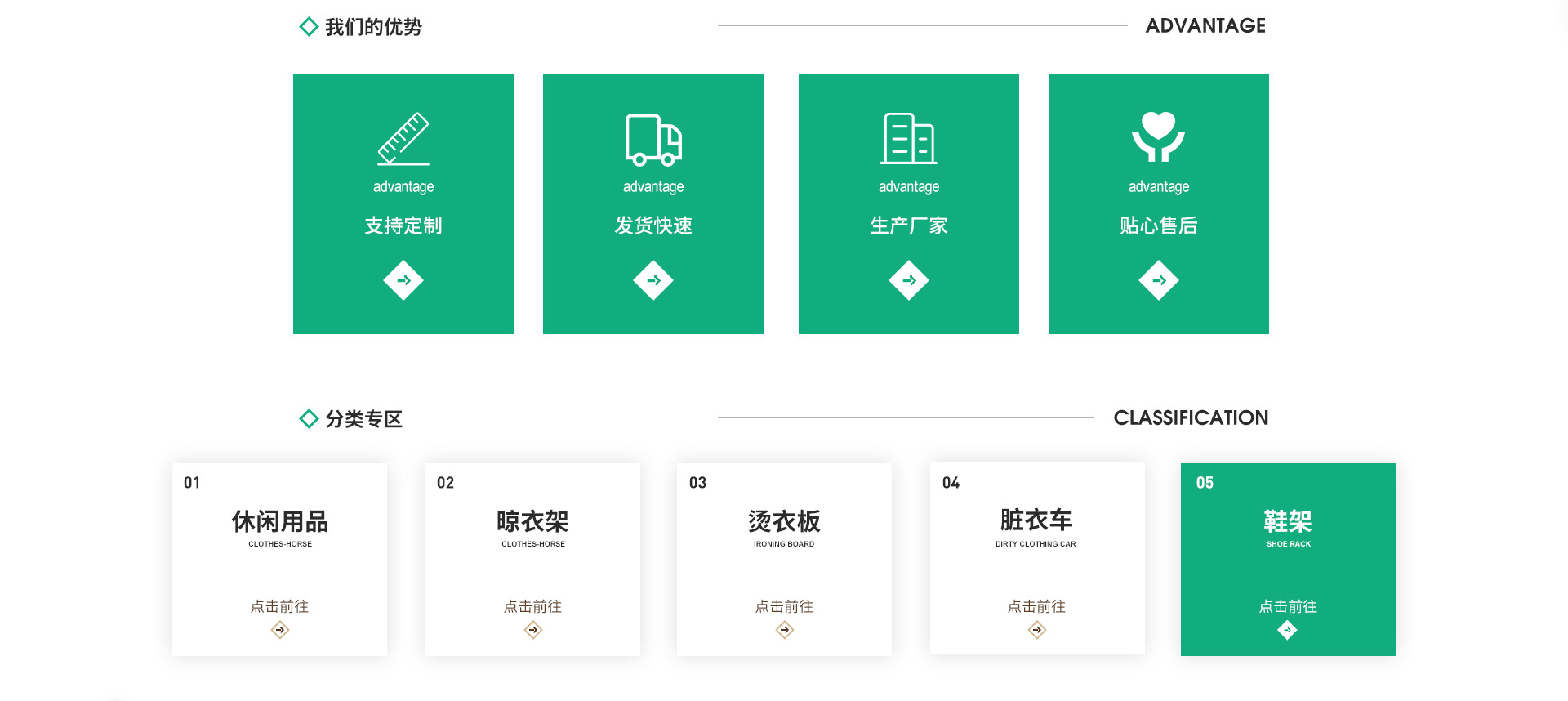This screenshot has height=701, width=1568.
Task: Click the 01 card number
Action: click(192, 483)
